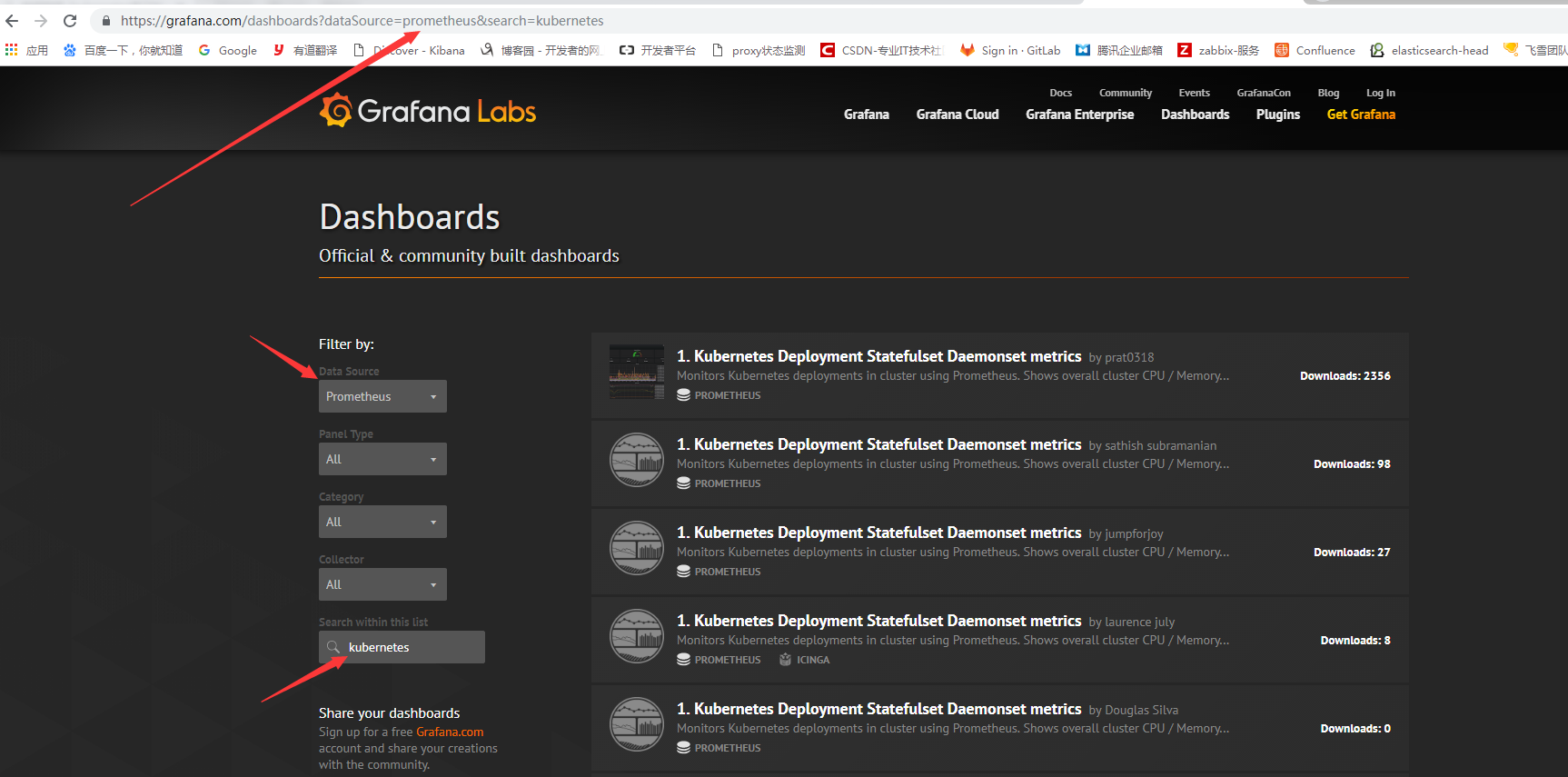The height and width of the screenshot is (777, 1568).
Task: Click the 'Downloads: 98' text
Action: click(x=1352, y=463)
